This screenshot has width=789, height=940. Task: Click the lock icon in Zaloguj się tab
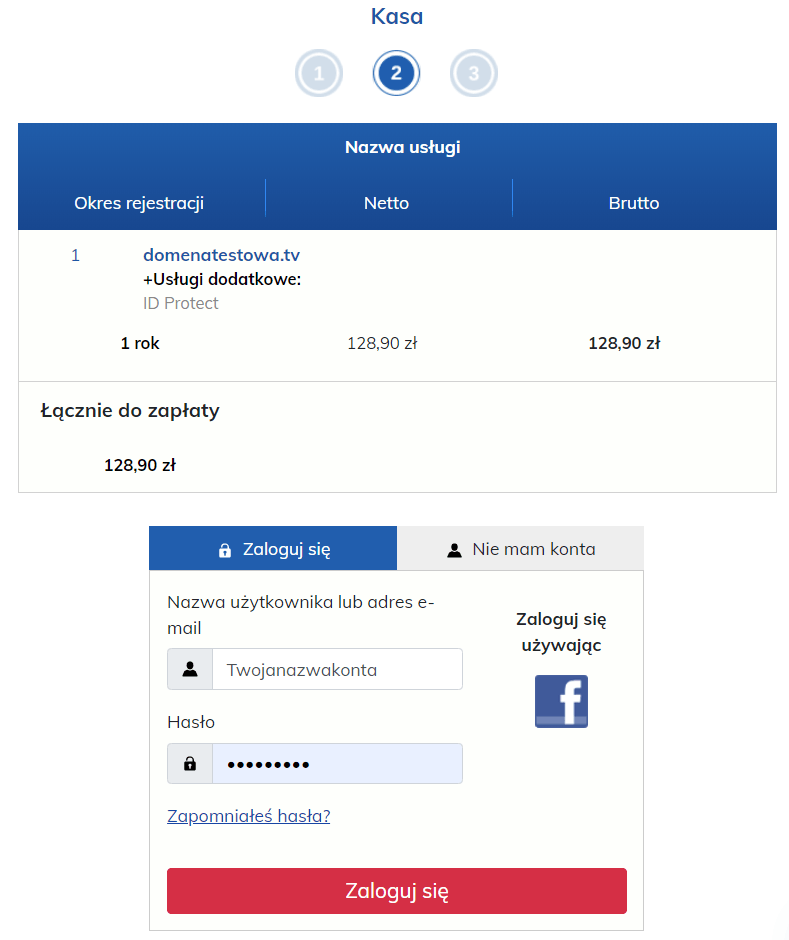click(225, 550)
